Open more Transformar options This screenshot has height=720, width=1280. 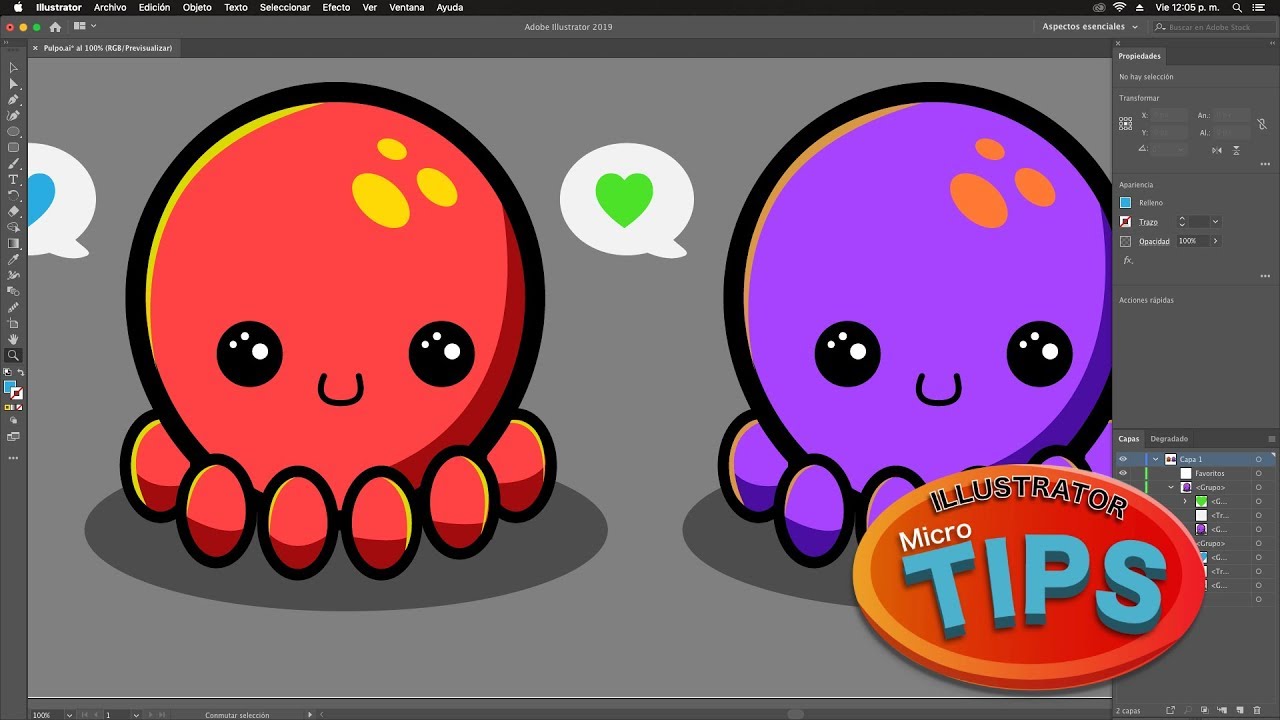coord(1265,164)
